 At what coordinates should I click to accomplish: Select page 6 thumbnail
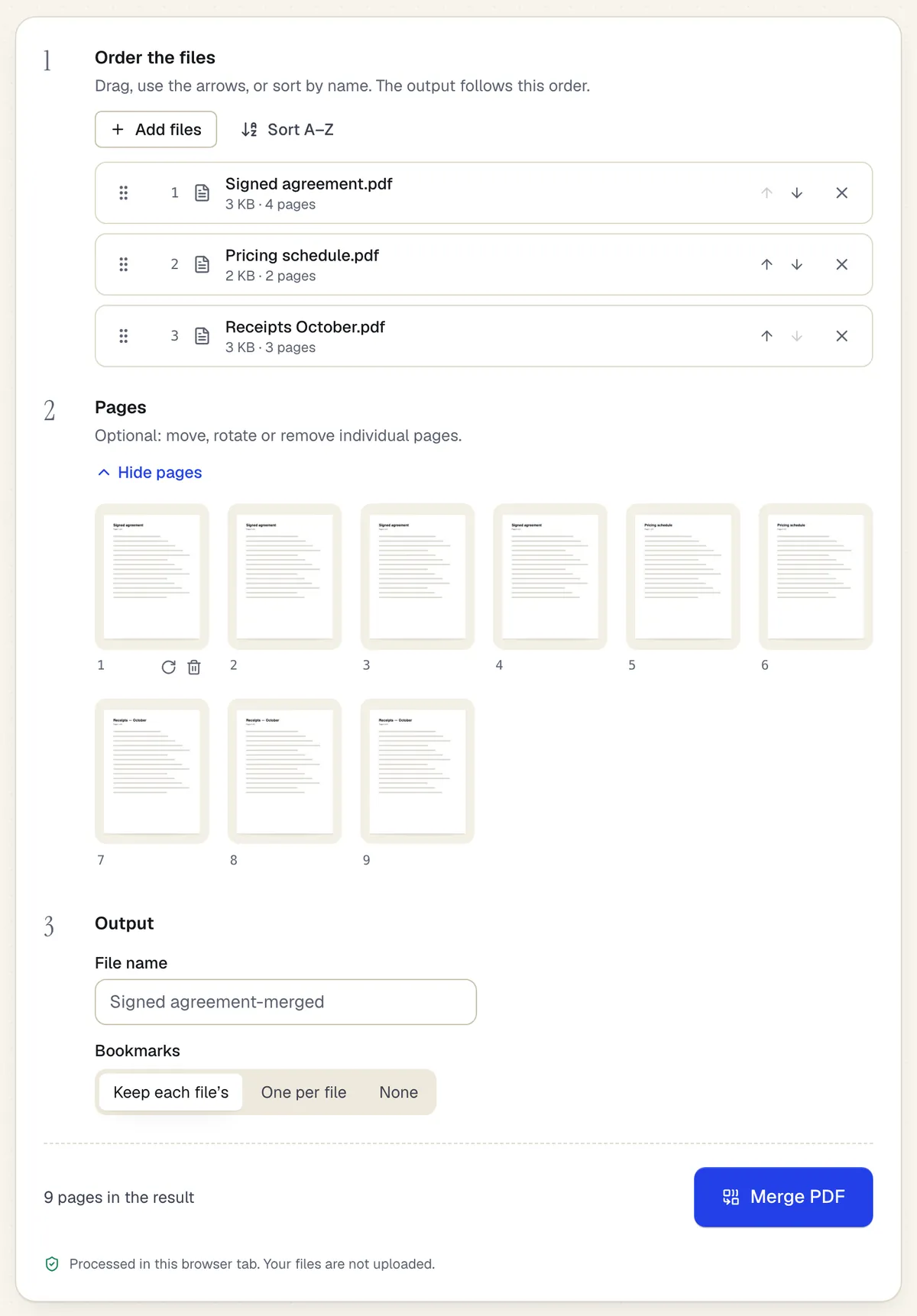tap(816, 577)
